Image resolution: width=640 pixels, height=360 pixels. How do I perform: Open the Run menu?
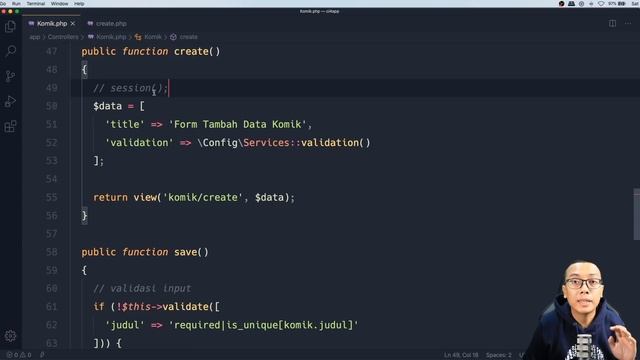click(16, 4)
